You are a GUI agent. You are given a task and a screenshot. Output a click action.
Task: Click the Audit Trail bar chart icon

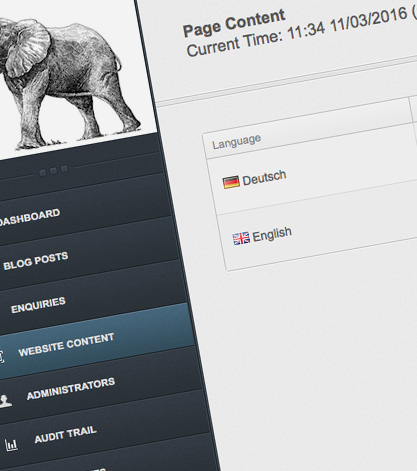pyautogui.click(x=11, y=445)
